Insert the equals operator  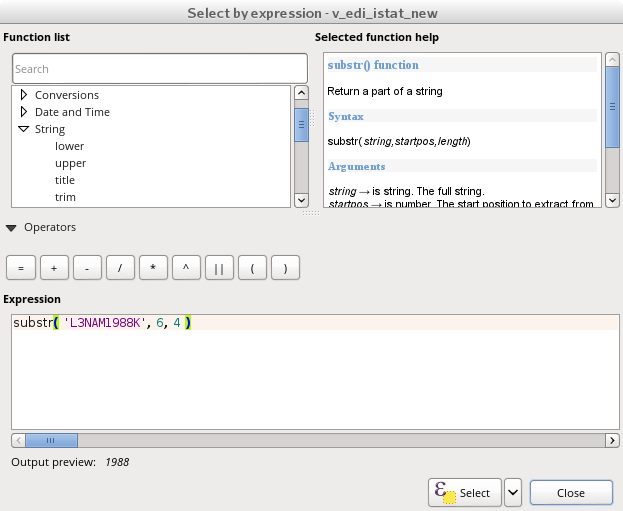click(x=21, y=268)
